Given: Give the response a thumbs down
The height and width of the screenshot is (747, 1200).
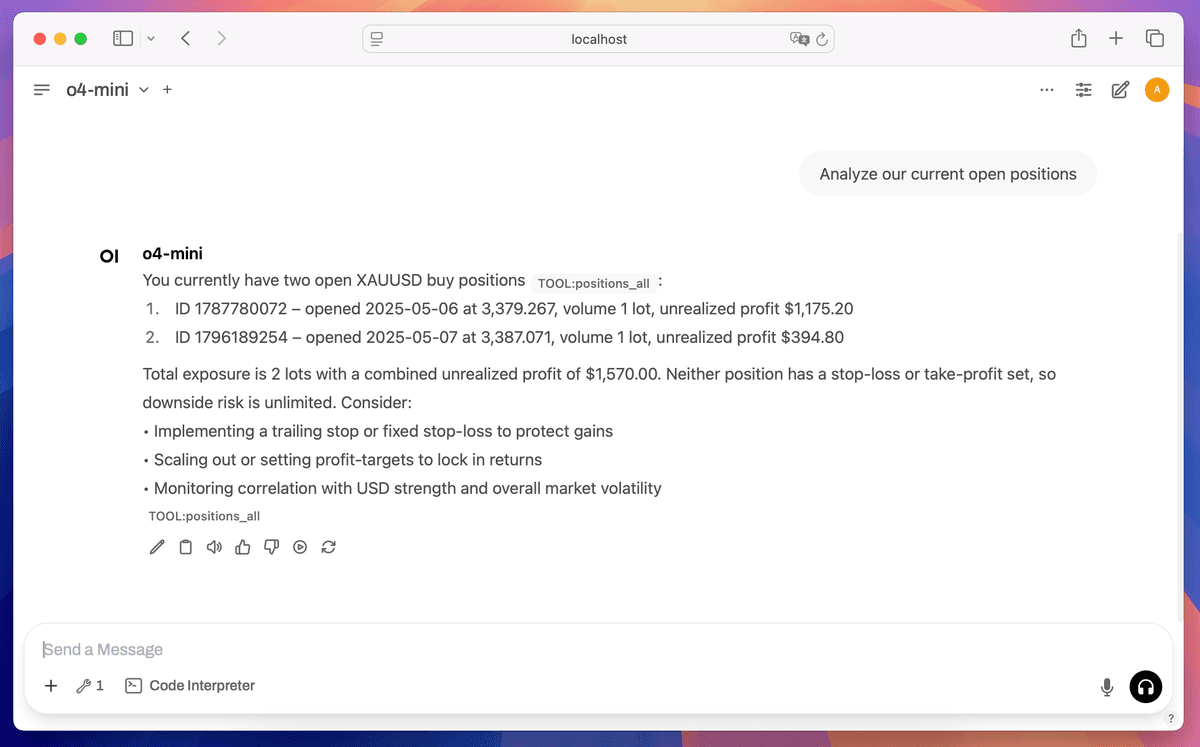Looking at the screenshot, I should [271, 547].
